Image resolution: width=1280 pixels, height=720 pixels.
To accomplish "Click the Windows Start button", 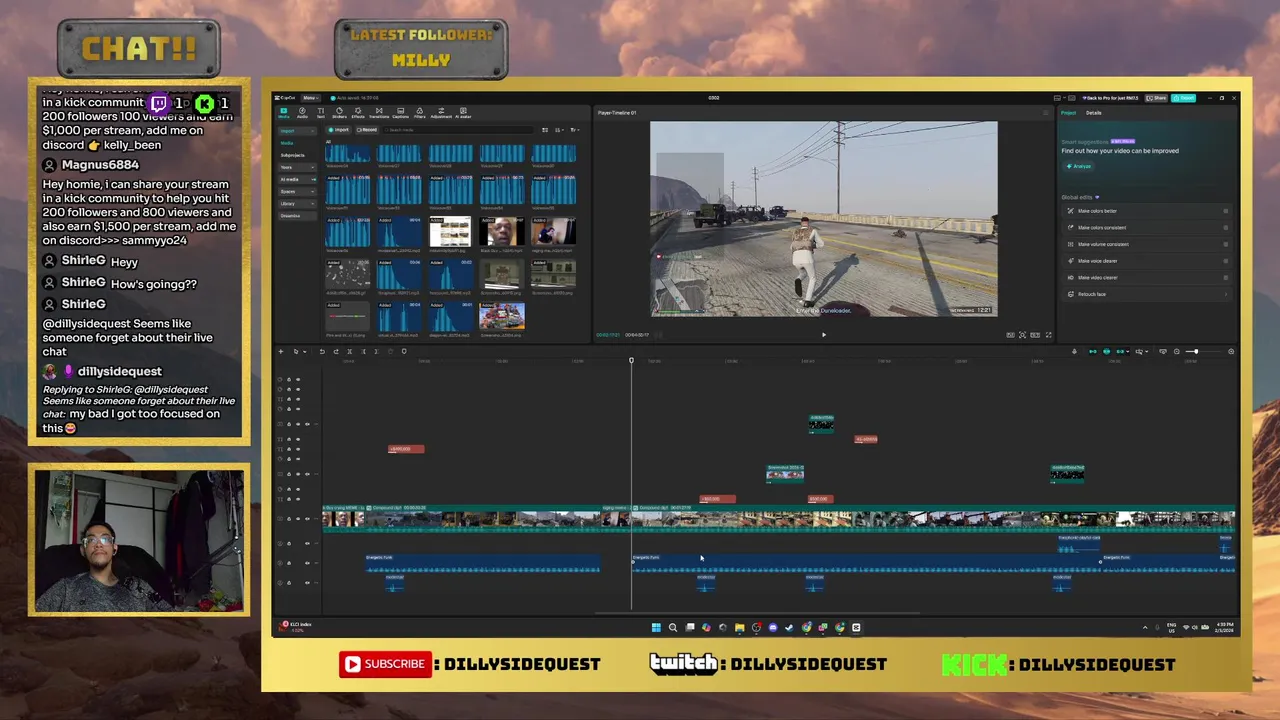I will (656, 627).
